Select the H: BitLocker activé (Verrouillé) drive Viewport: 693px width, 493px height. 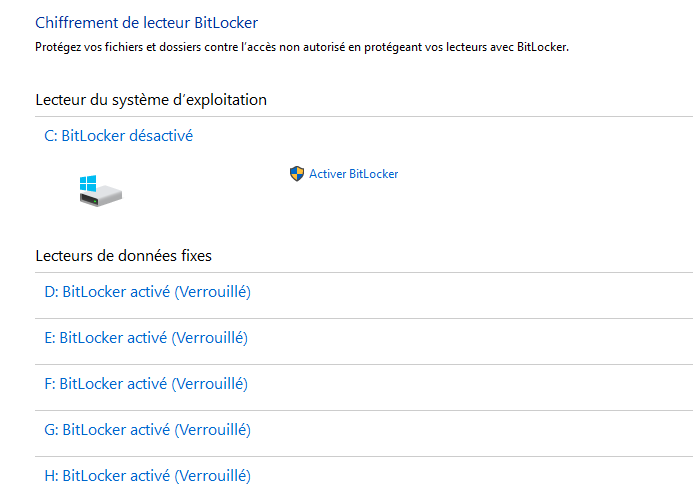[x=147, y=476]
